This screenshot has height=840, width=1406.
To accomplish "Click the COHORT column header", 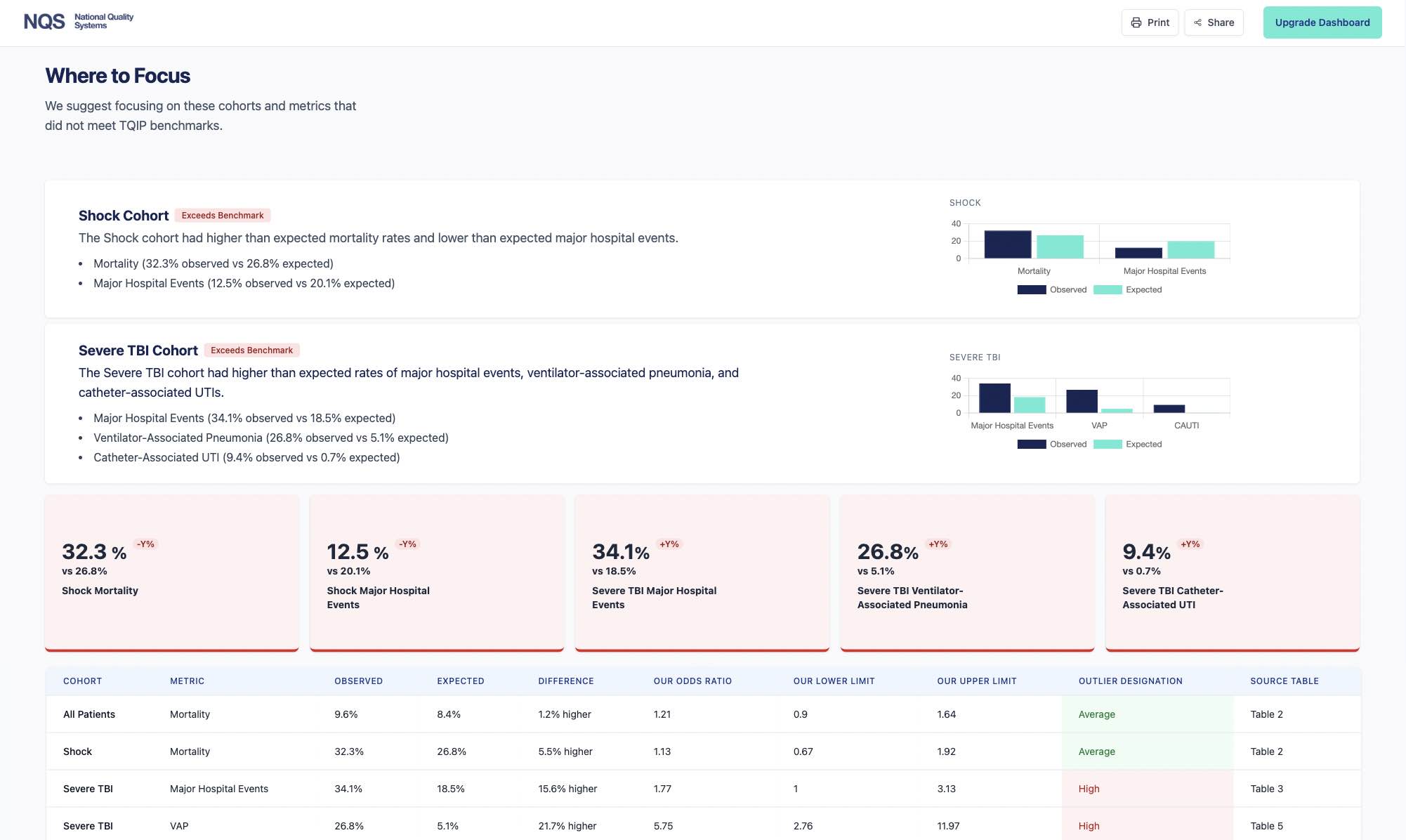I will [82, 681].
